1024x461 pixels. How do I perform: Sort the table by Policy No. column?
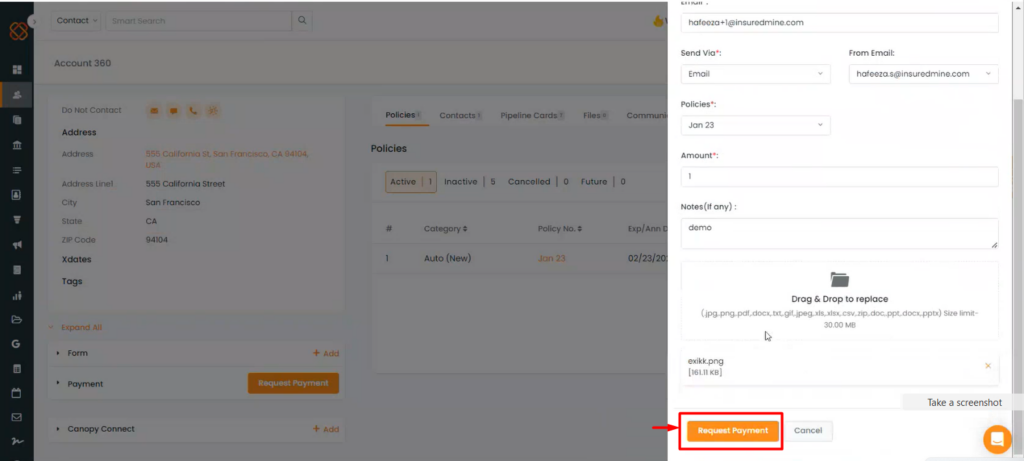coord(560,229)
